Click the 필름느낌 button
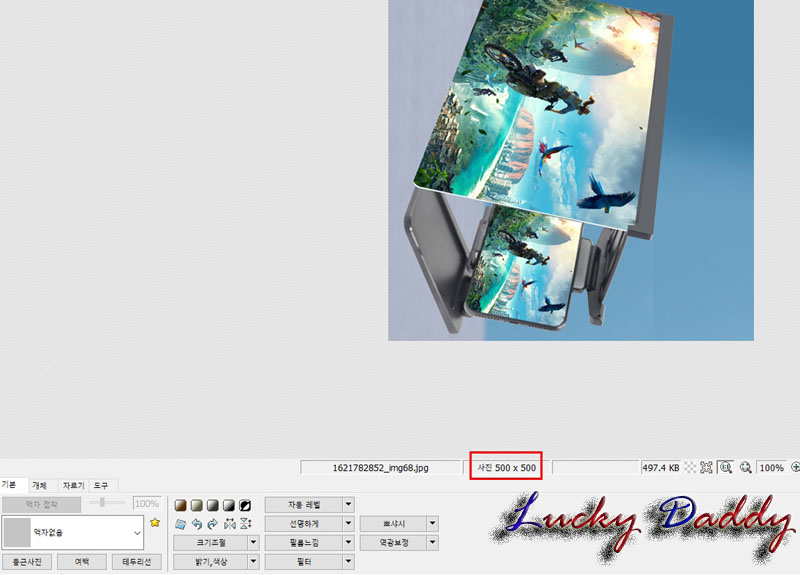The image size is (800, 575). 304,542
